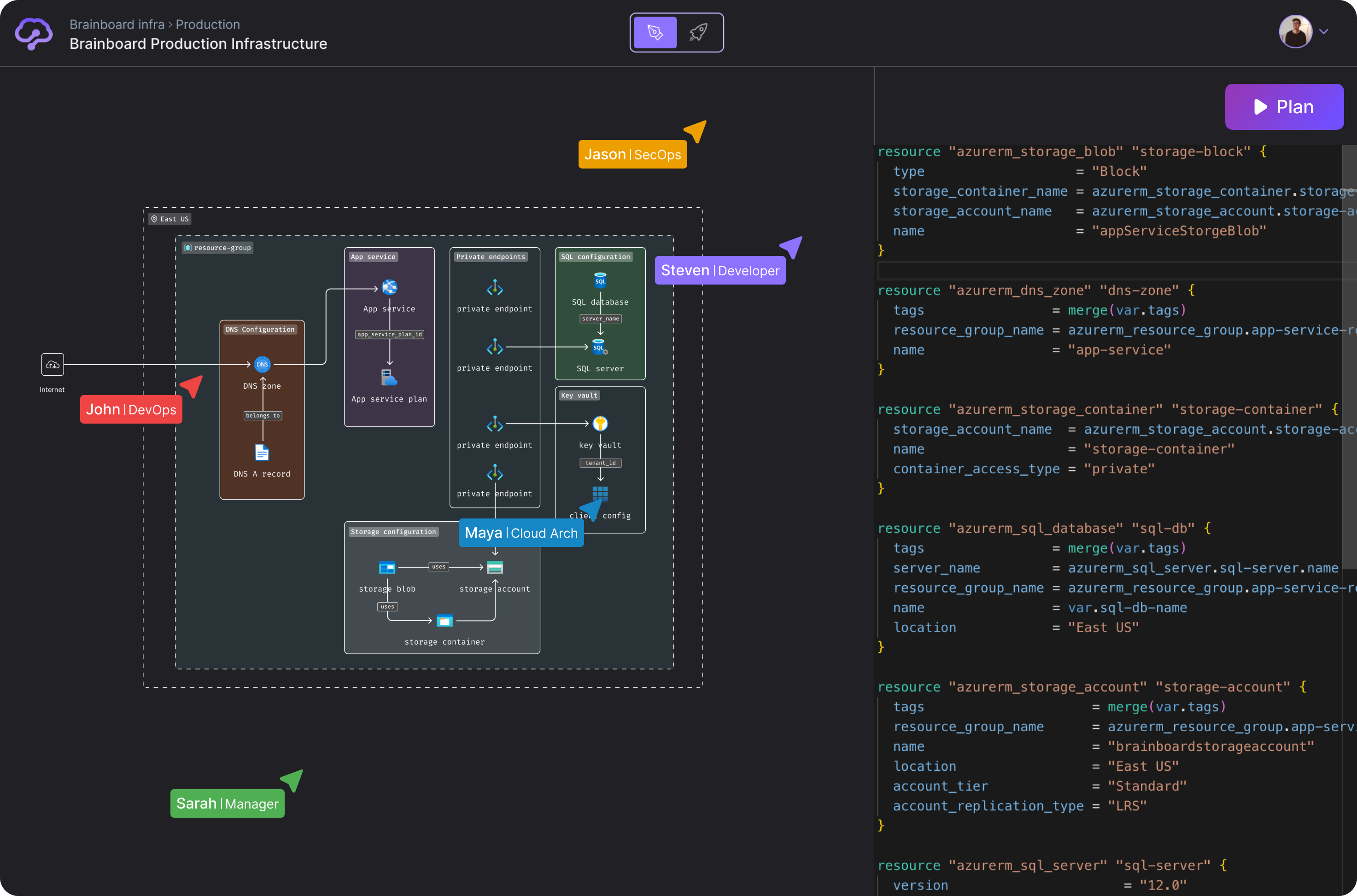Image resolution: width=1357 pixels, height=896 pixels.
Task: Select Production in the breadcrumb path
Action: coord(208,24)
